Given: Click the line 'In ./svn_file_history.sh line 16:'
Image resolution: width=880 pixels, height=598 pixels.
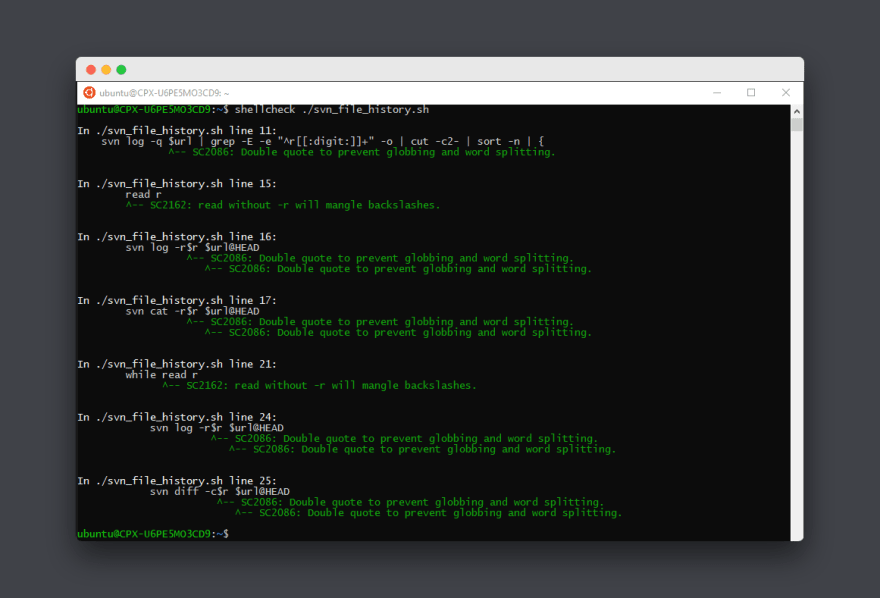Looking at the screenshot, I should tap(177, 237).
